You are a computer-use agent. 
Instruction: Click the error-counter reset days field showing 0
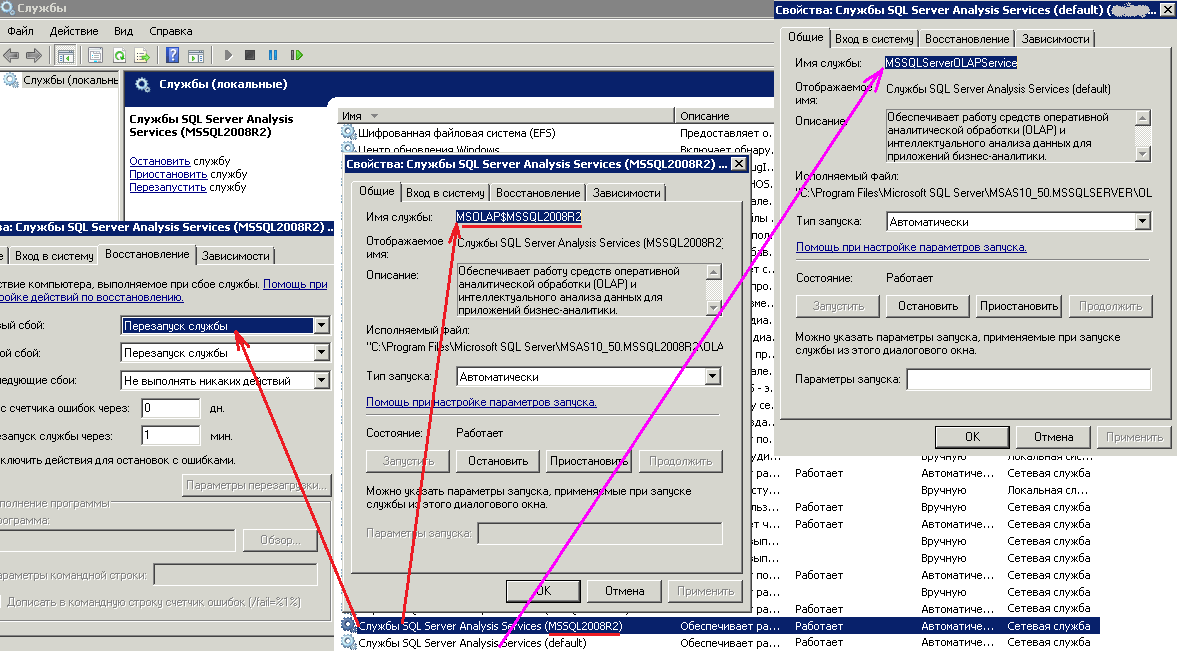pyautogui.click(x=171, y=408)
